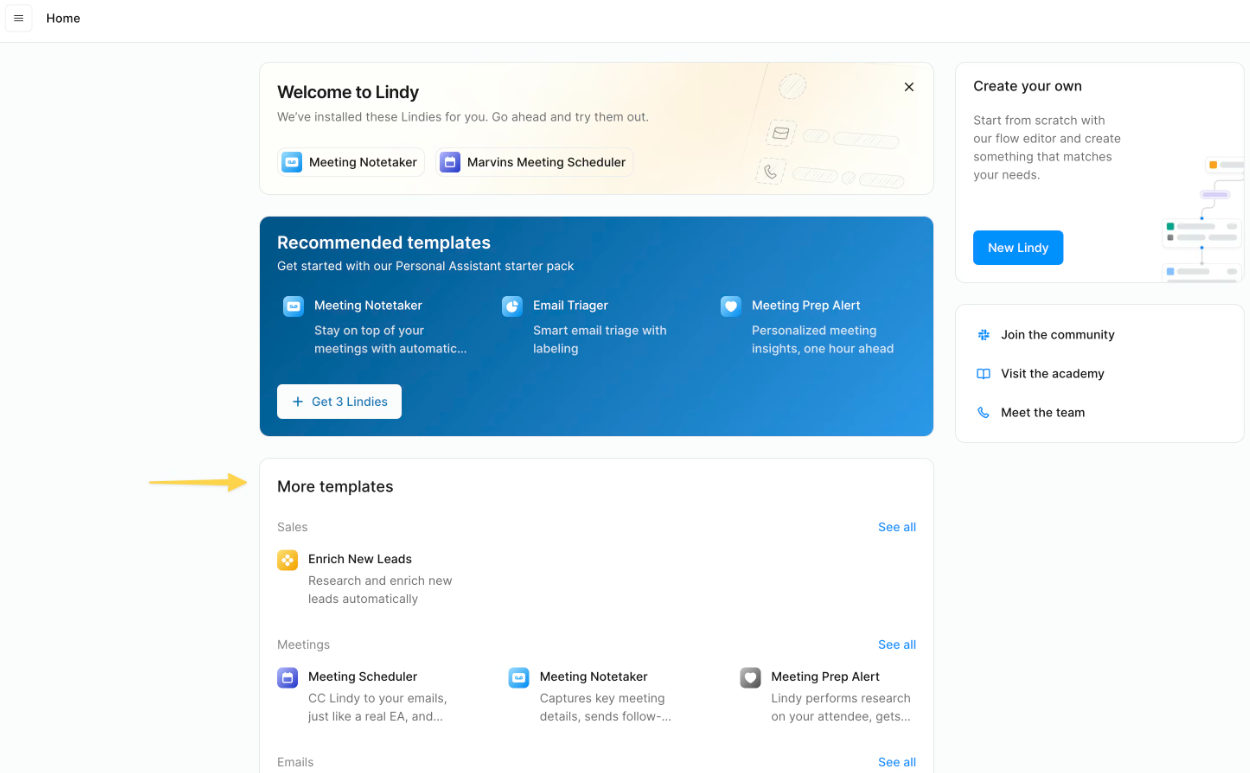Open the Join the community link
This screenshot has height=773, width=1250.
point(1057,335)
